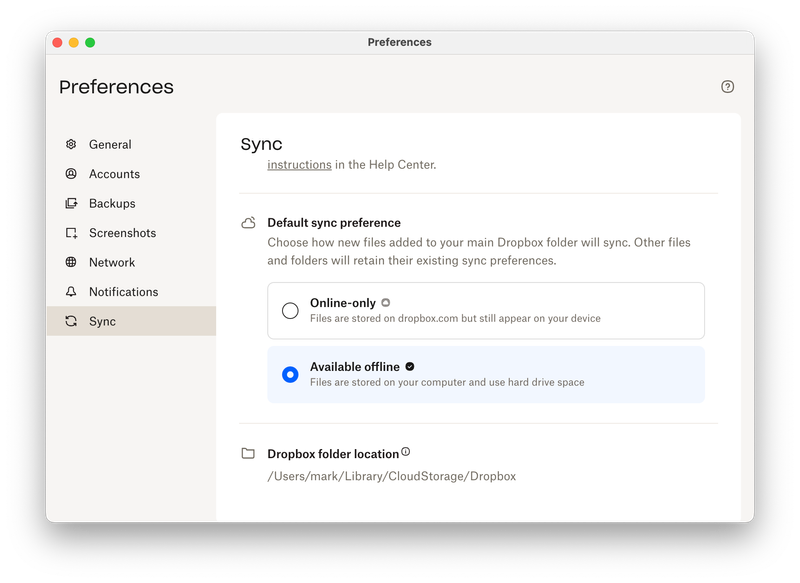The height and width of the screenshot is (583, 800).
Task: Click the Sync arrows icon
Action: (71, 321)
